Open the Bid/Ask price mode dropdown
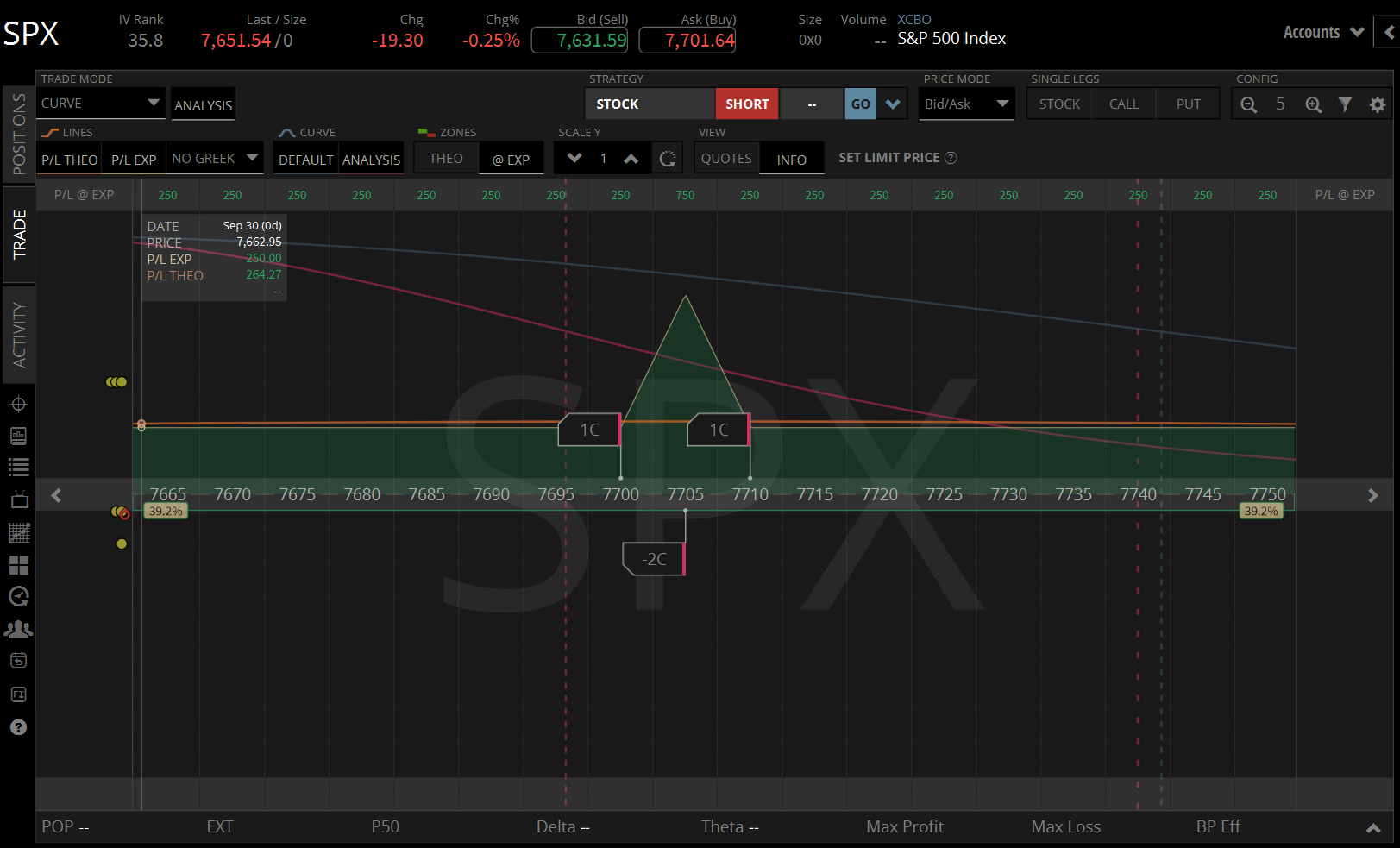The image size is (1400, 848). (966, 104)
